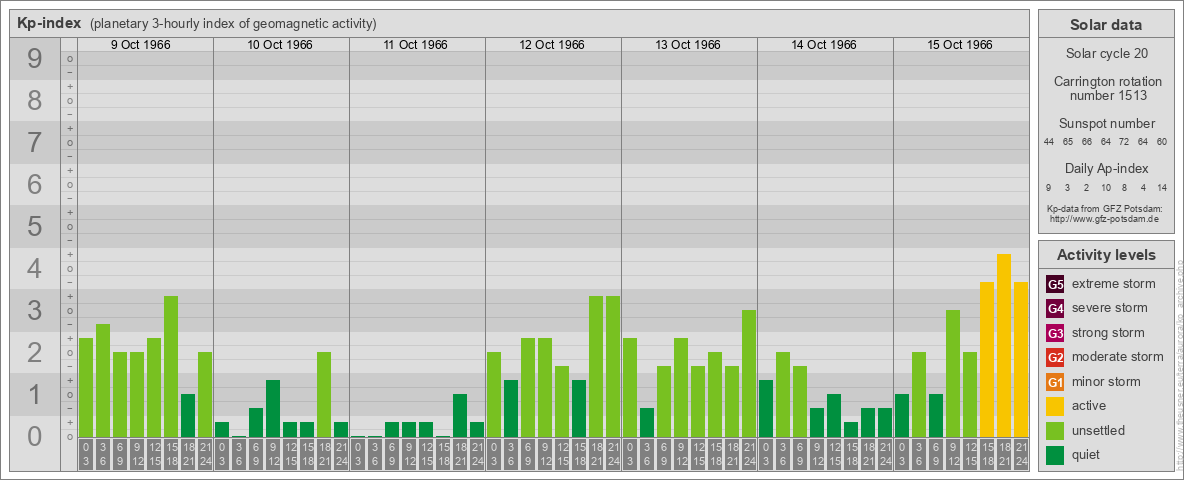
Task: Select the yellow 'active' legend swatch
Action: click(x=1055, y=406)
